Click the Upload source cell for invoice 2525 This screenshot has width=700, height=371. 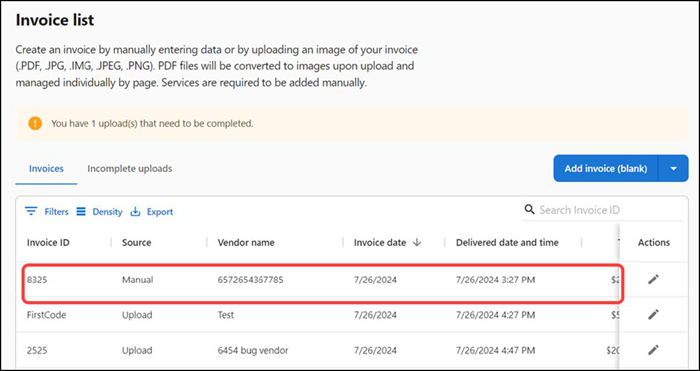click(137, 350)
